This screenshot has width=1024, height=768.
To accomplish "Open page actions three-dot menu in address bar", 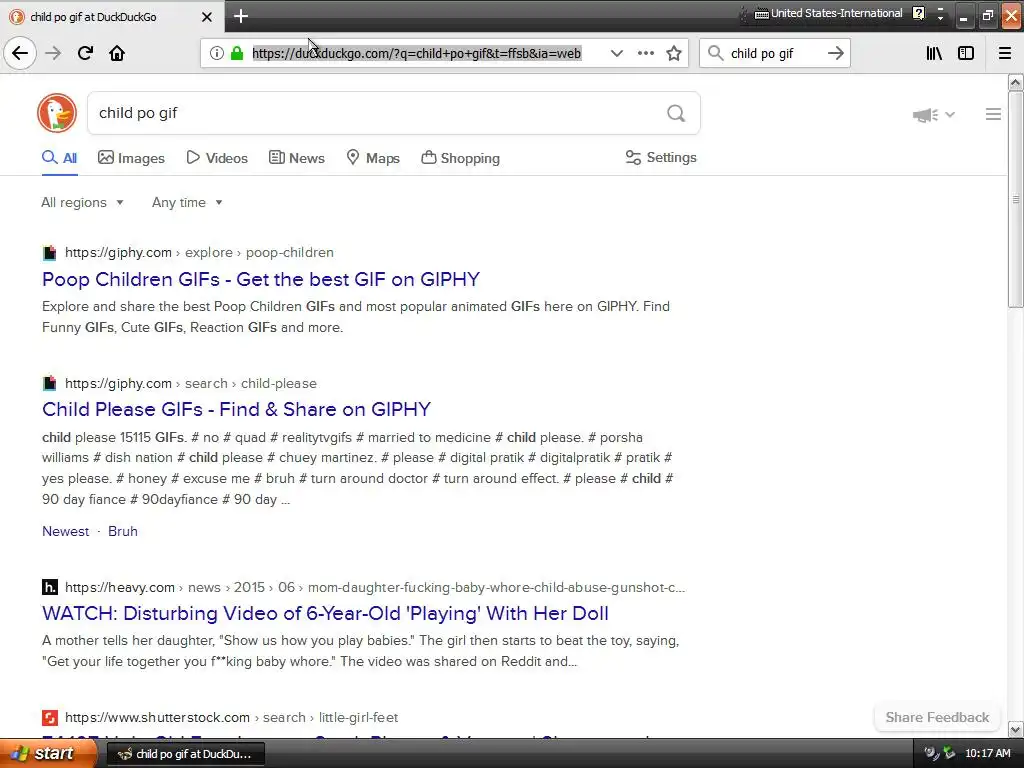I will point(646,53).
